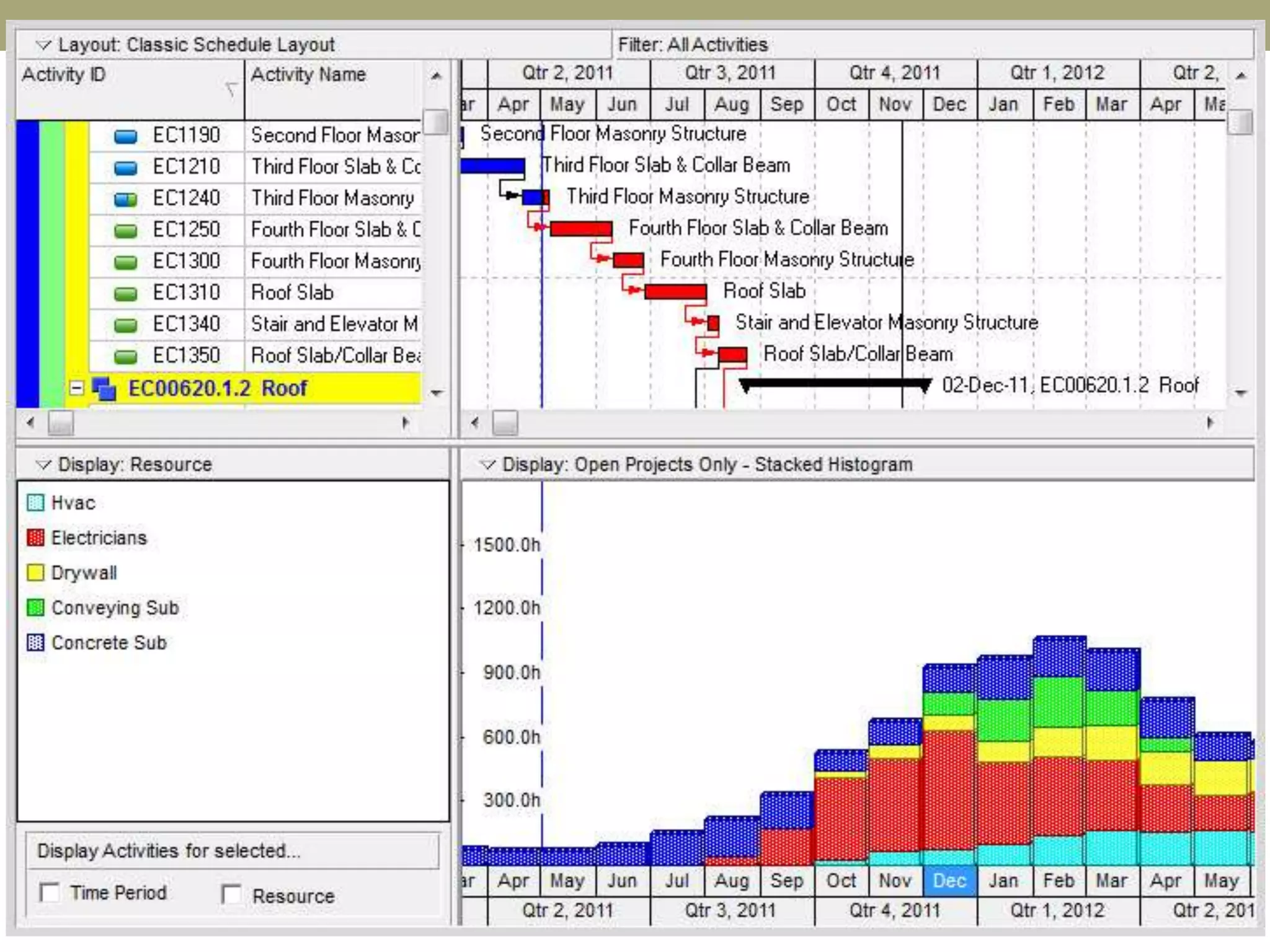This screenshot has width=1270, height=952.
Task: Open the Layout: Classic Schedule Layout dropdown
Action: point(43,45)
